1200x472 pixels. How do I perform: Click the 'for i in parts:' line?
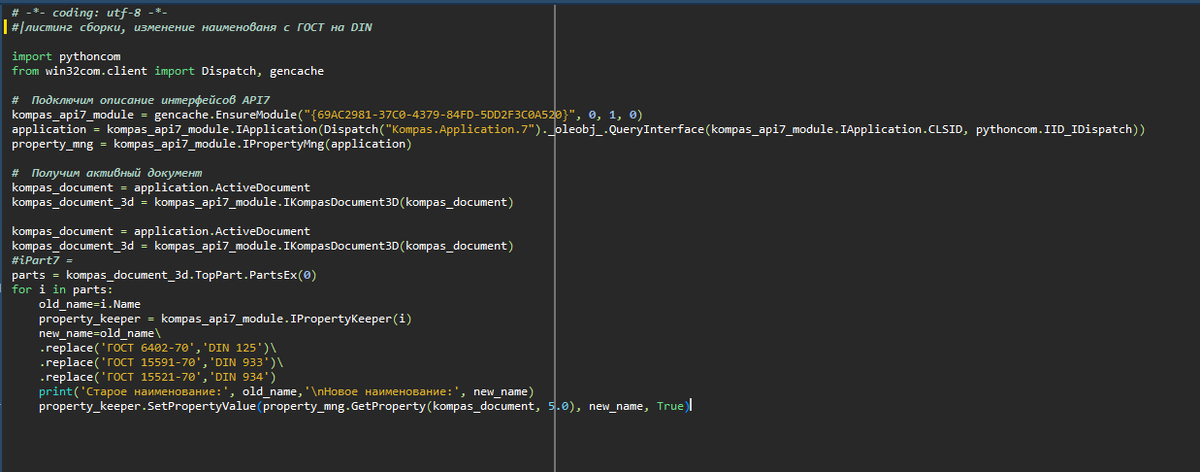[x=62, y=289]
